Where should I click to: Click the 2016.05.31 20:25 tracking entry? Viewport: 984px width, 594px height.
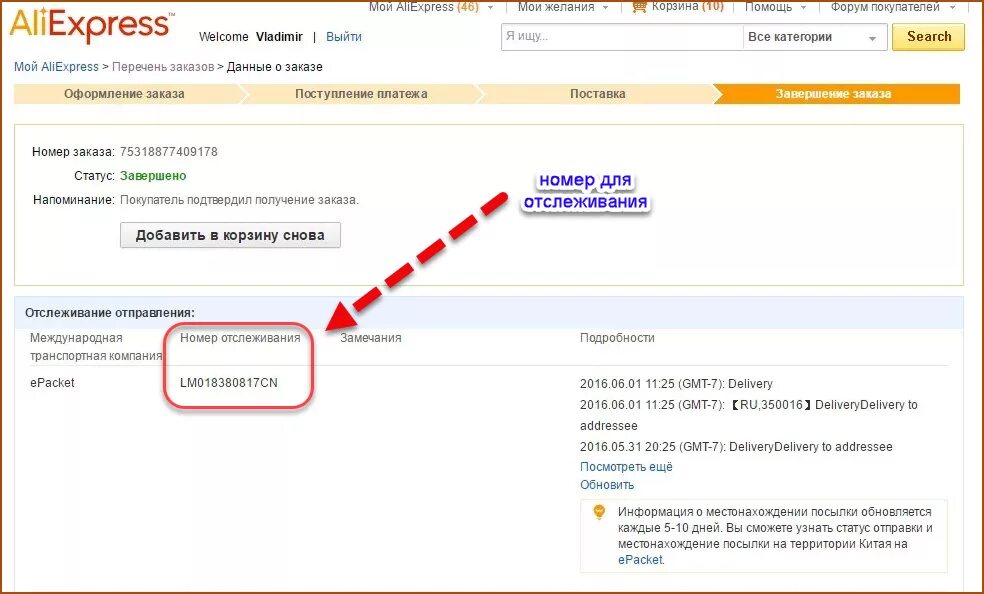[736, 447]
